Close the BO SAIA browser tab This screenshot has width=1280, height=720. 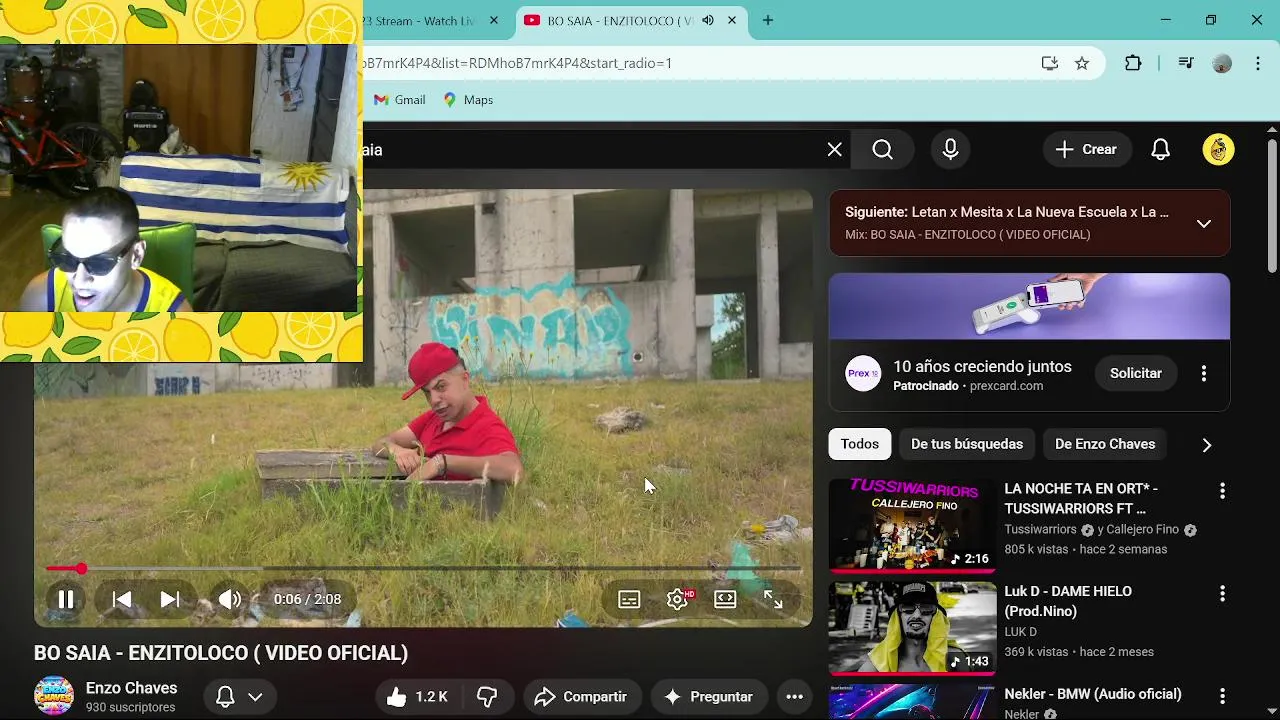(x=732, y=20)
